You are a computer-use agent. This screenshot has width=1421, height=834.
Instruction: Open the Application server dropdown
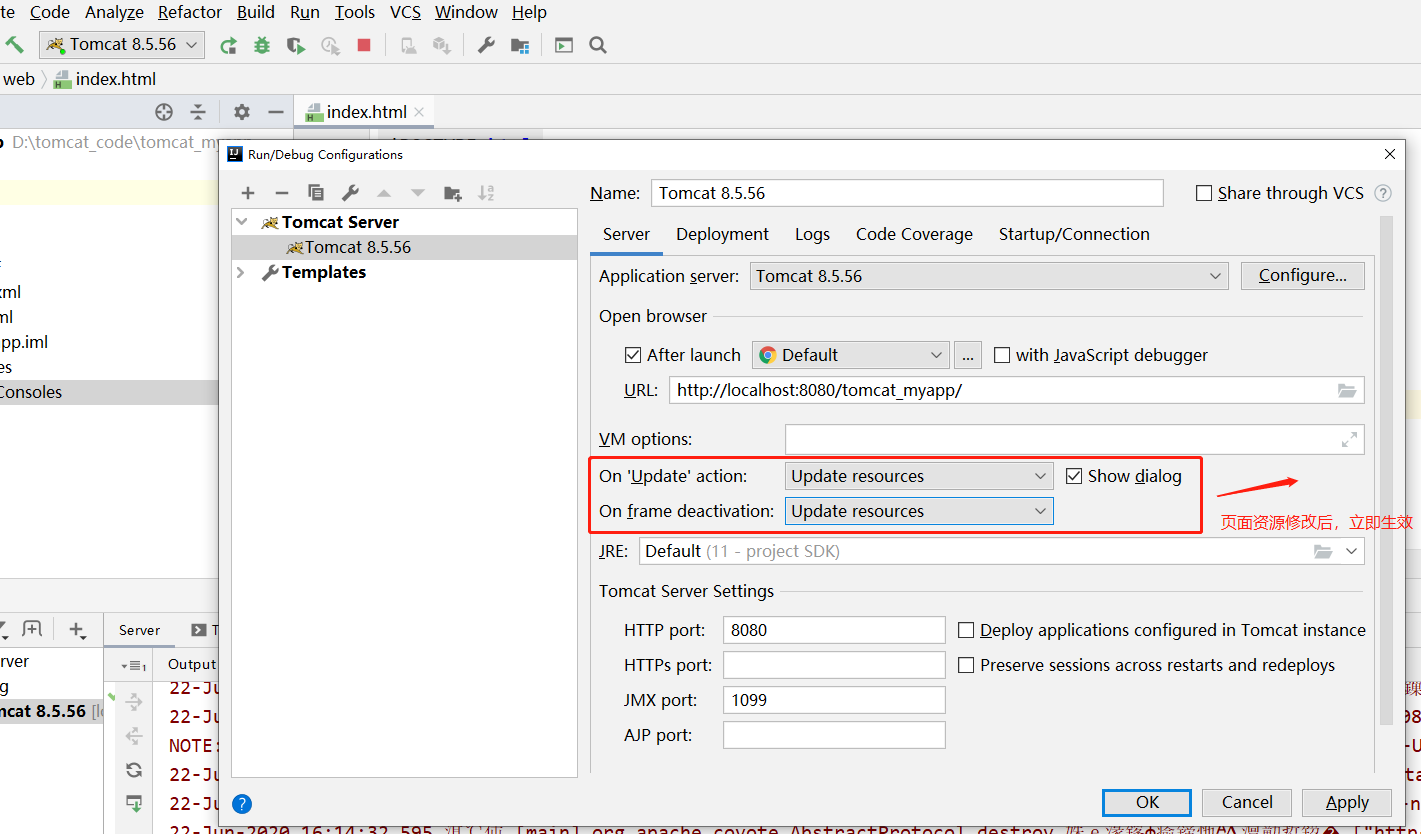pos(989,276)
